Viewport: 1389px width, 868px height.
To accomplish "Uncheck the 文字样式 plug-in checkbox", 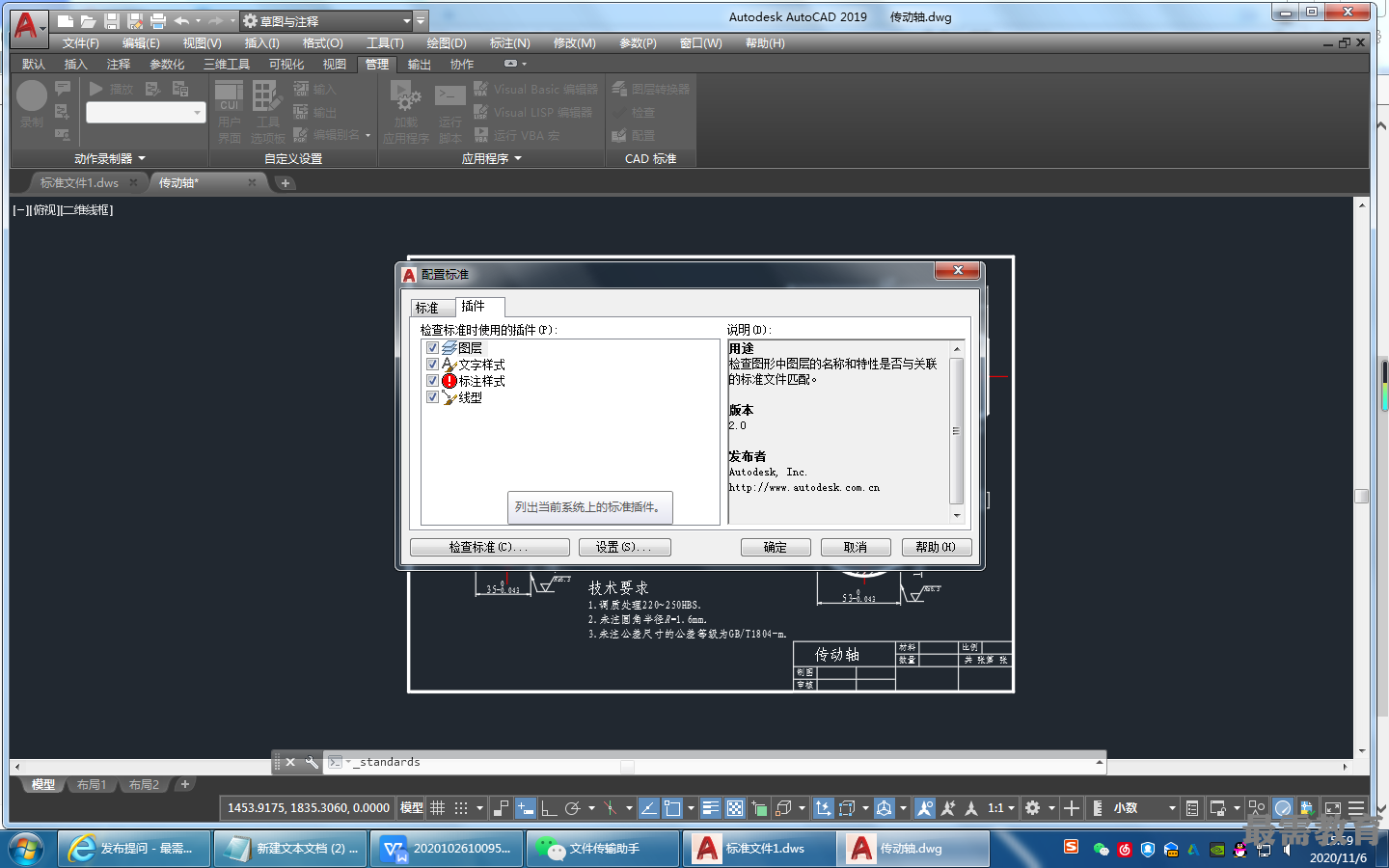I will 432,365.
